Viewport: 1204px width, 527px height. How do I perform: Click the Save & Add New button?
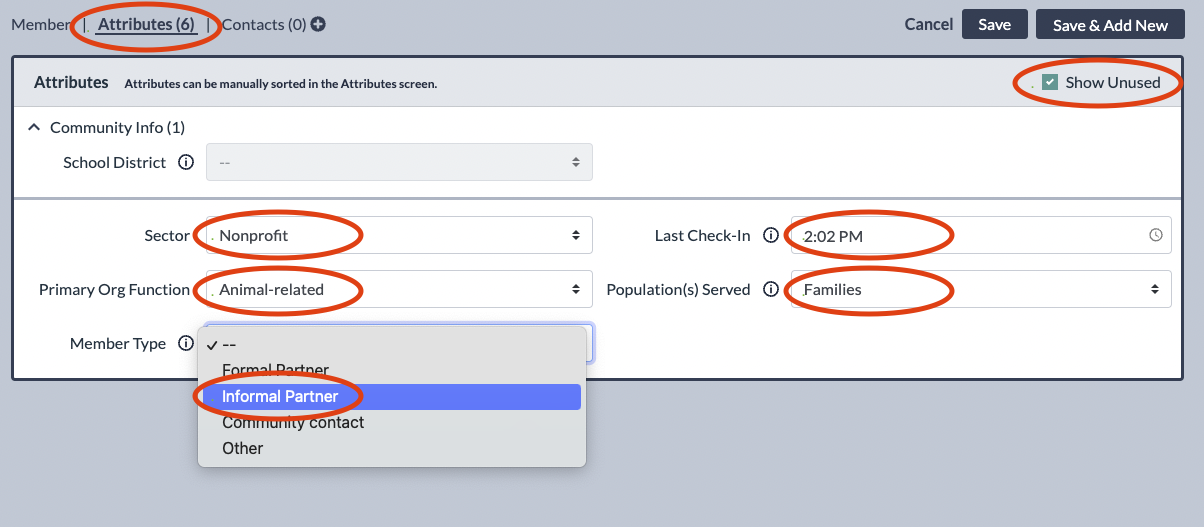[1110, 25]
